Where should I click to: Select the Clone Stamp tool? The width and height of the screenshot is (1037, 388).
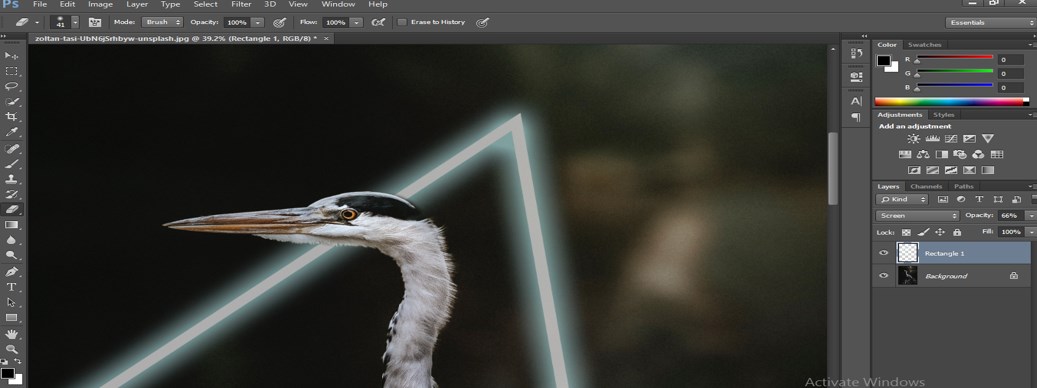point(11,179)
